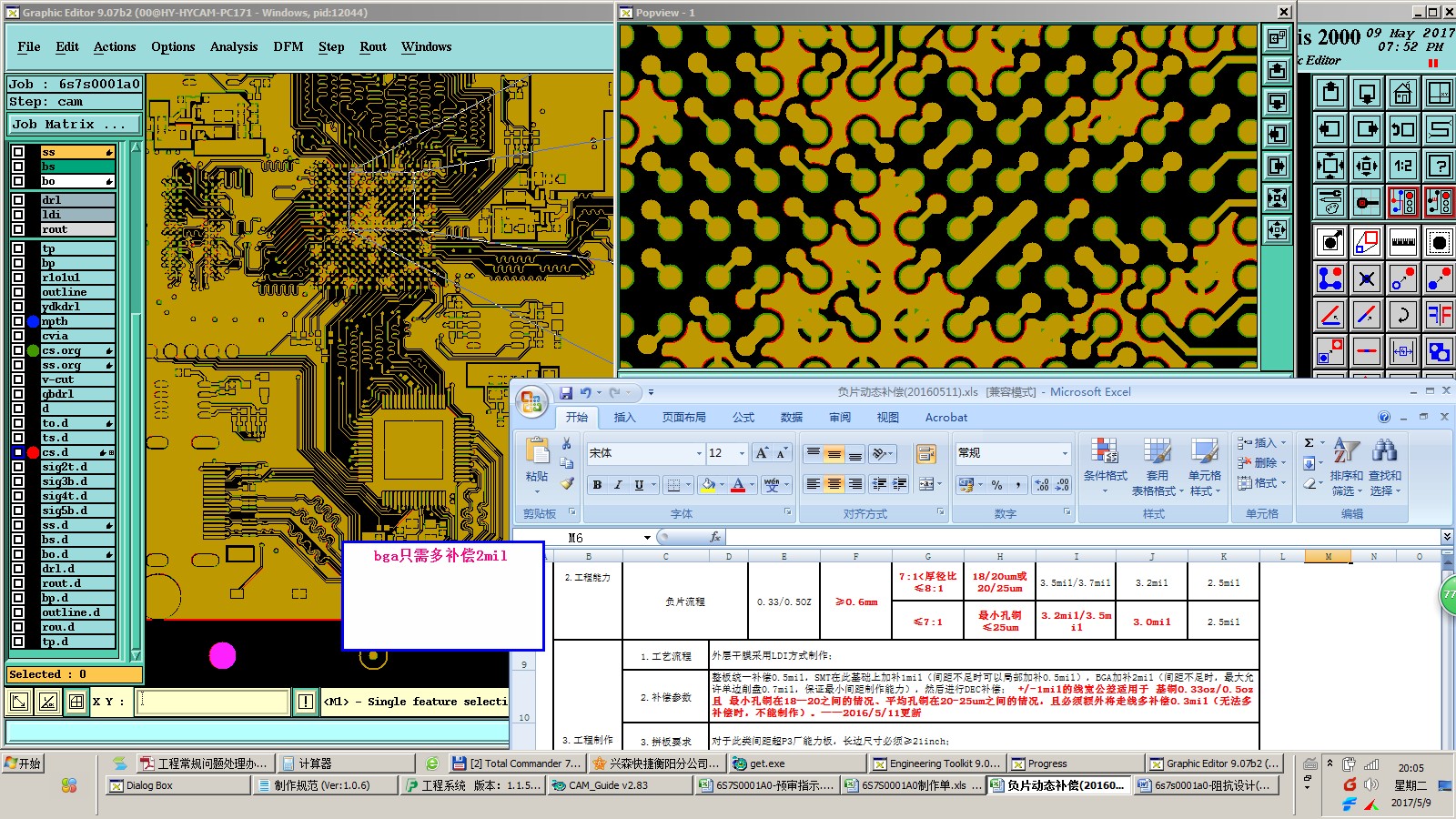Open the Analysis menu
Screen dimensions: 1456x819
pos(234,46)
